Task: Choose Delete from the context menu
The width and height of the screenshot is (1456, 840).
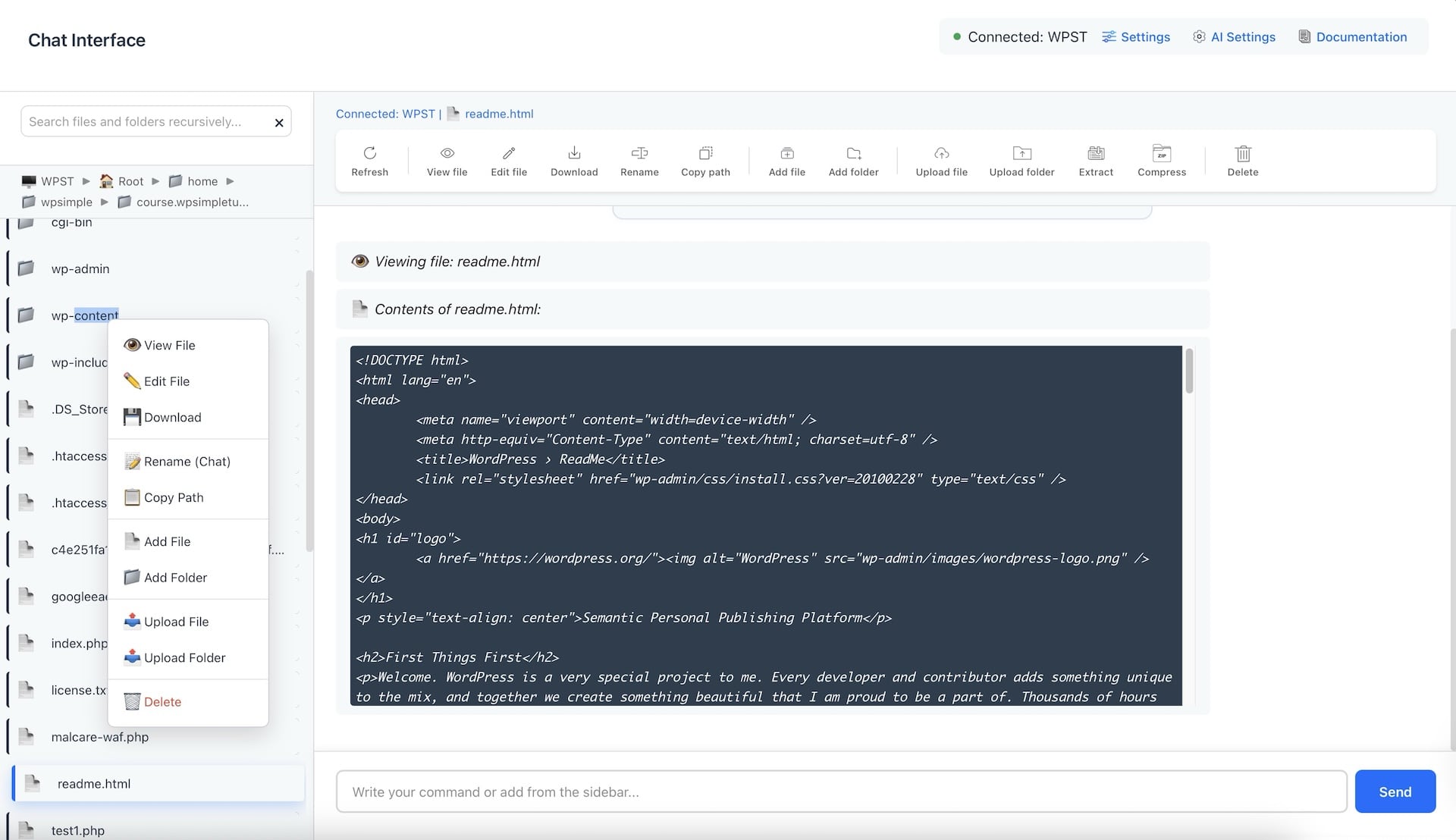Action: pyautogui.click(x=188, y=702)
